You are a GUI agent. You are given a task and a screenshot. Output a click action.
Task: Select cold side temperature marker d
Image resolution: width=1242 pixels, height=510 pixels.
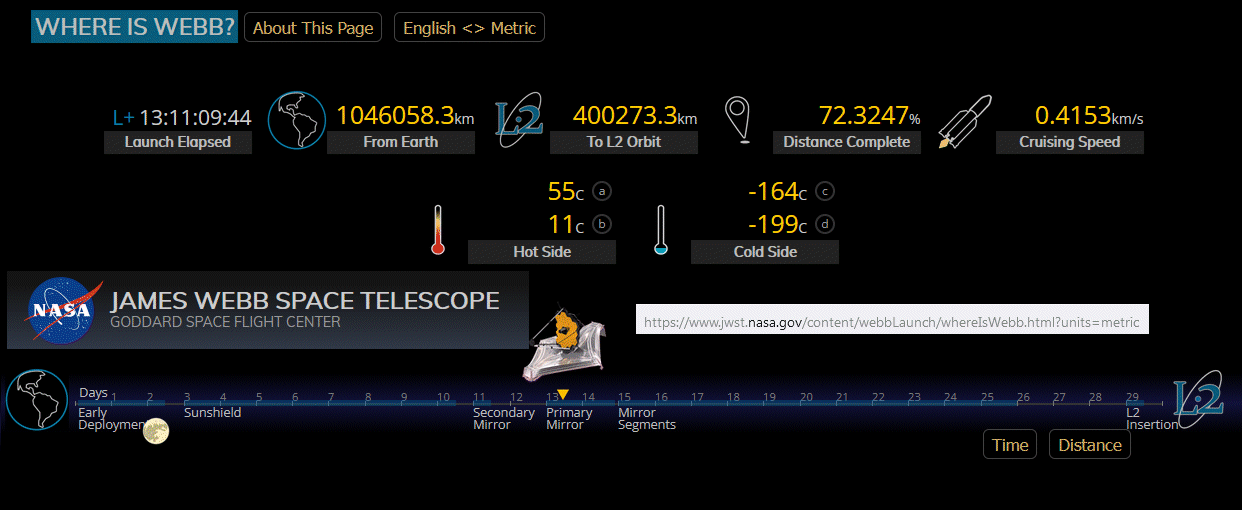click(x=824, y=224)
